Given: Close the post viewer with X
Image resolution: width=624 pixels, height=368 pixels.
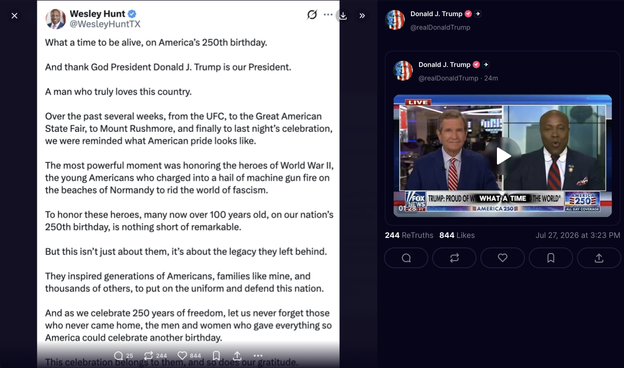Looking at the screenshot, I should pos(14,16).
